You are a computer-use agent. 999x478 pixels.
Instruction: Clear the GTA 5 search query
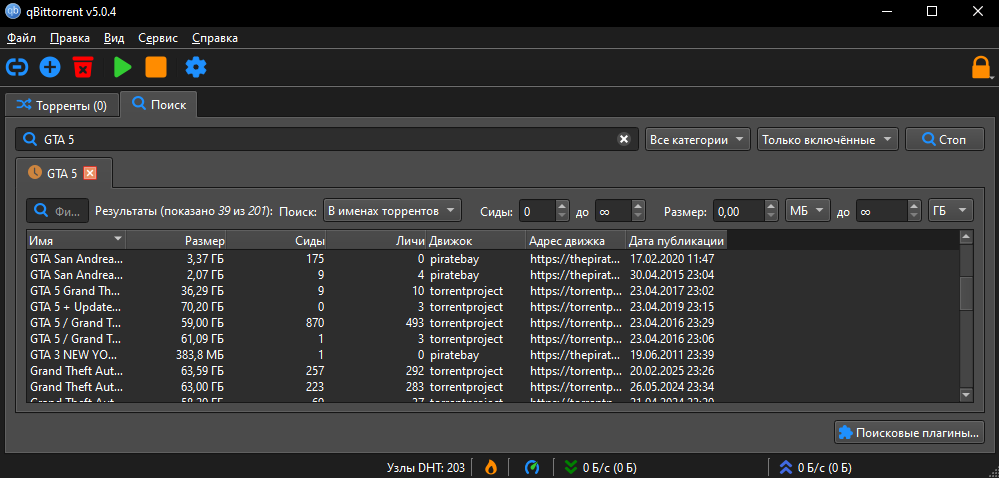624,140
